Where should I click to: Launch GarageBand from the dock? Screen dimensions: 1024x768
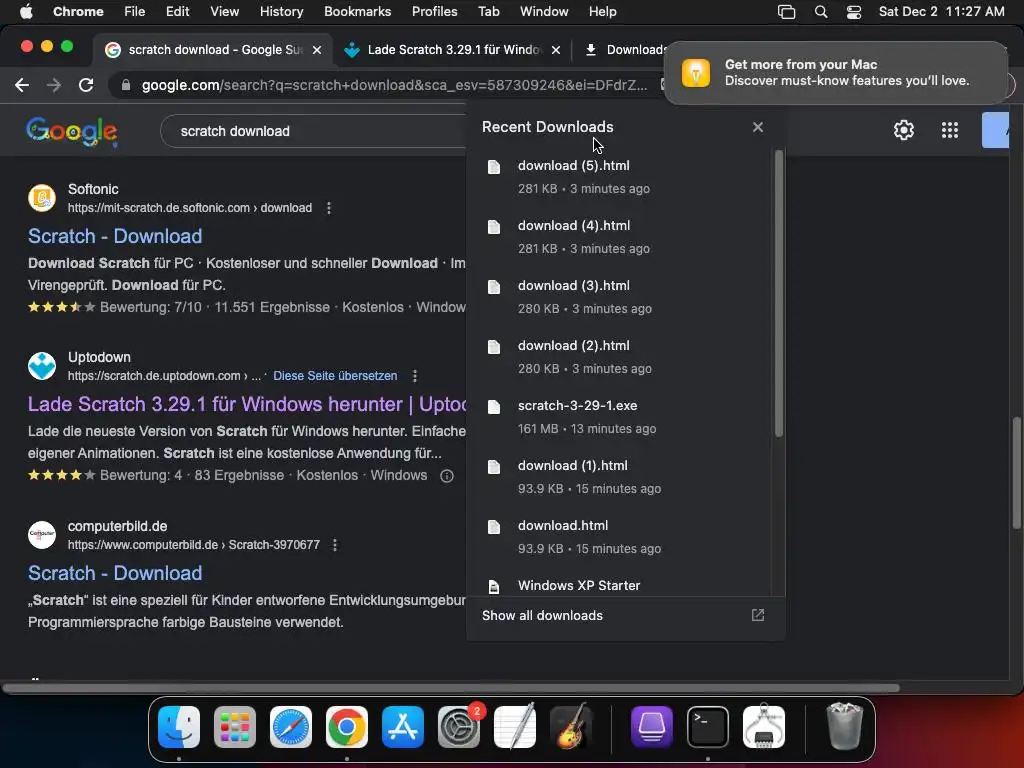[571, 727]
